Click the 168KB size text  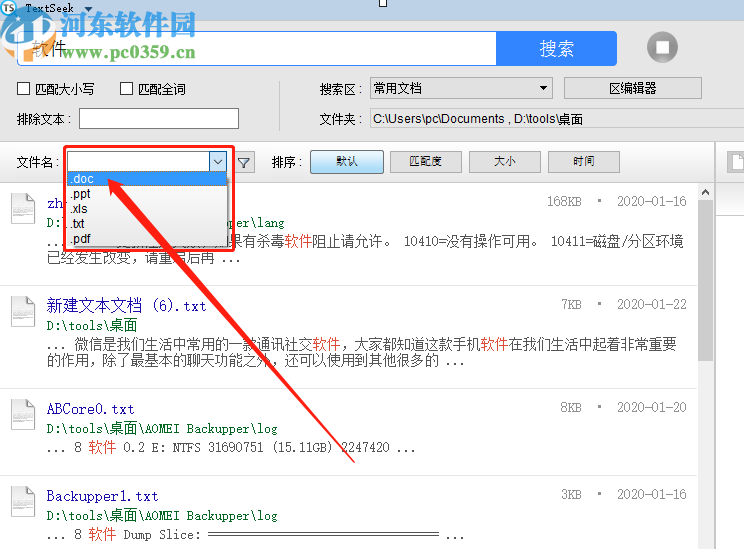564,201
